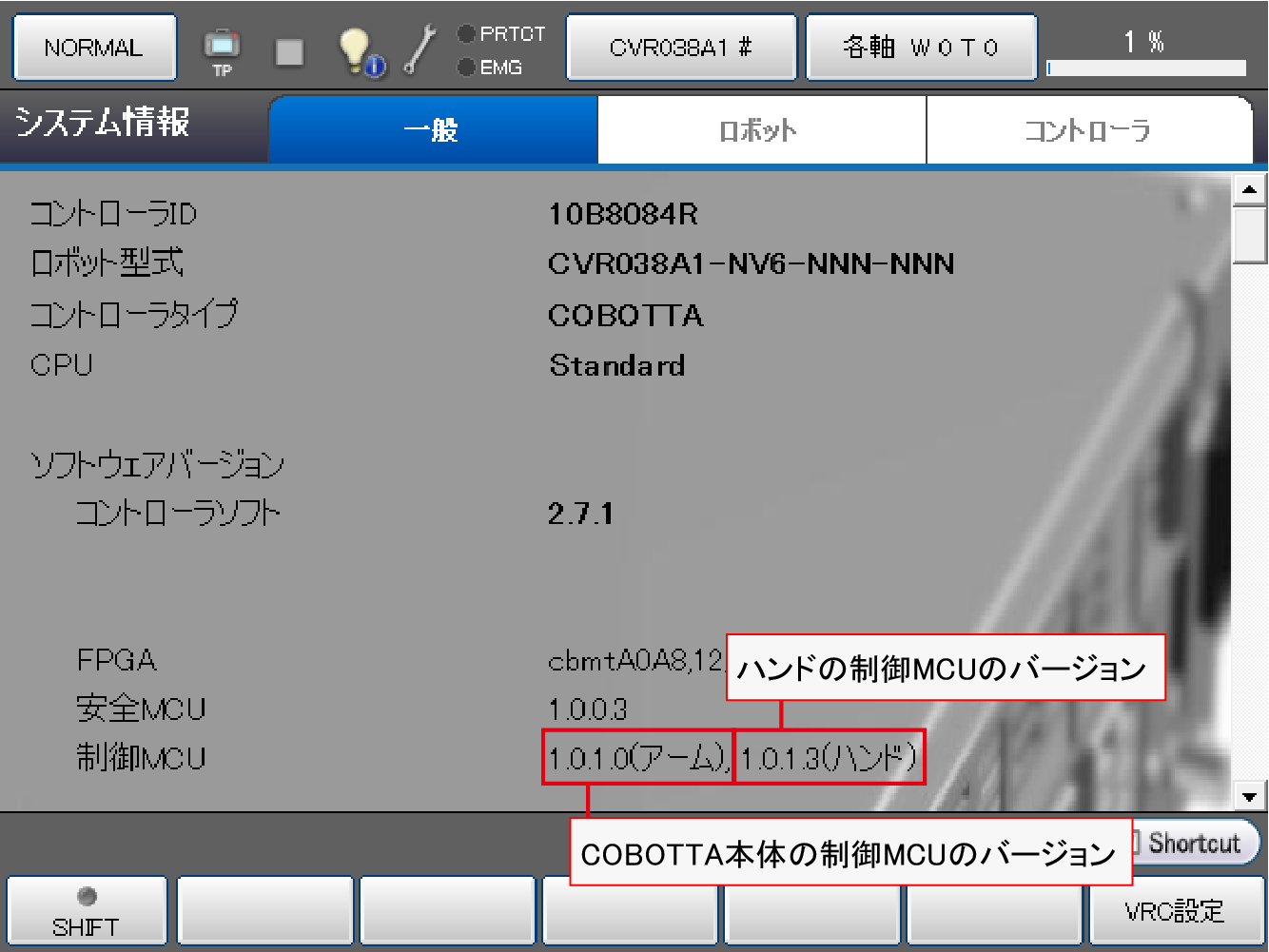Toggle the SHIFT key button

87,911
